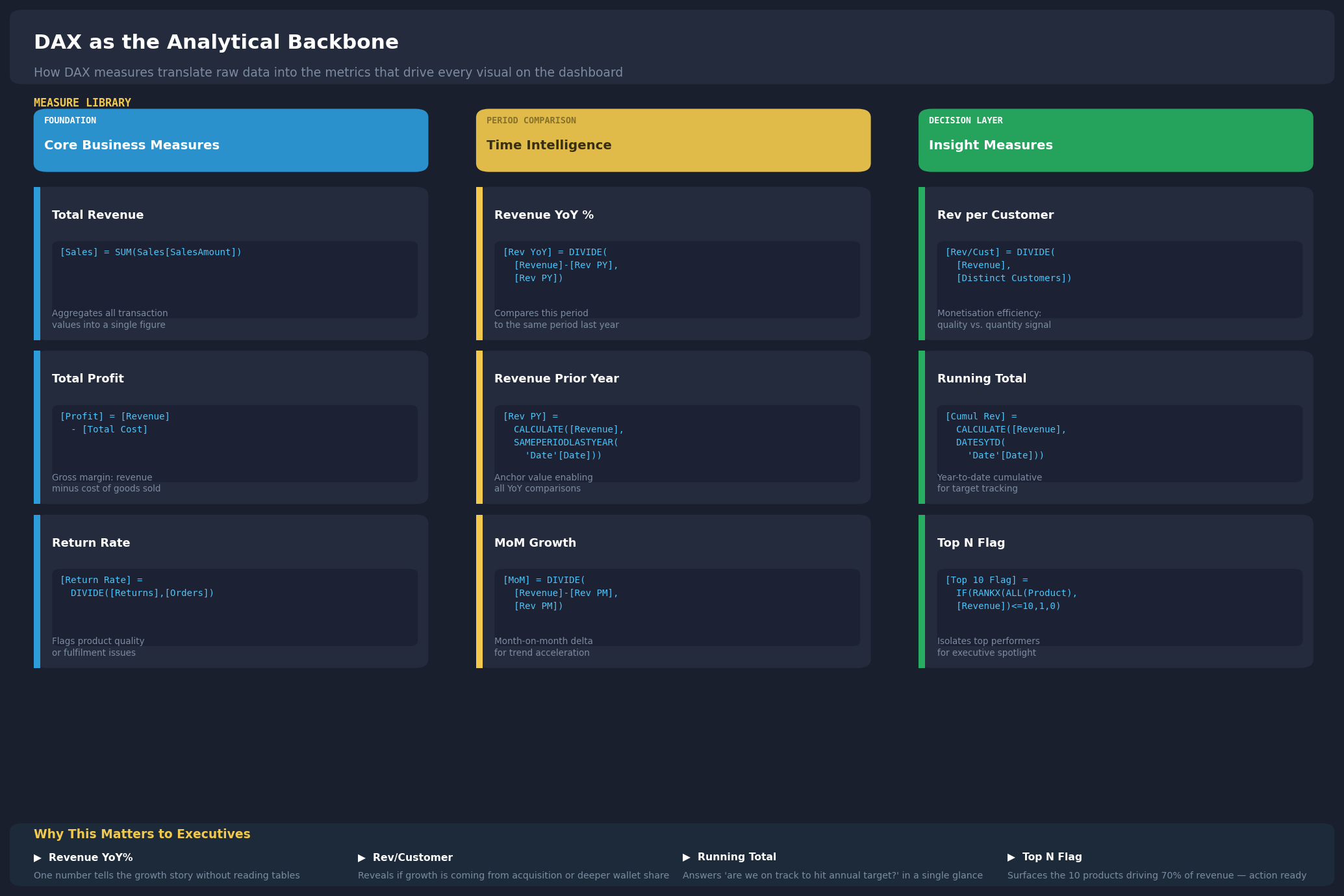Click 'Aggregates all transaction' description
Image resolution: width=1344 pixels, height=896 pixels.
tap(110, 313)
